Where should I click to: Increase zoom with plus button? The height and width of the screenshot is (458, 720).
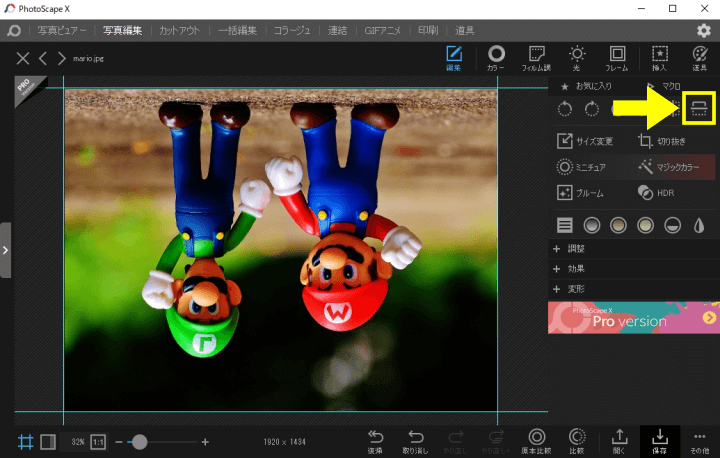tap(205, 442)
